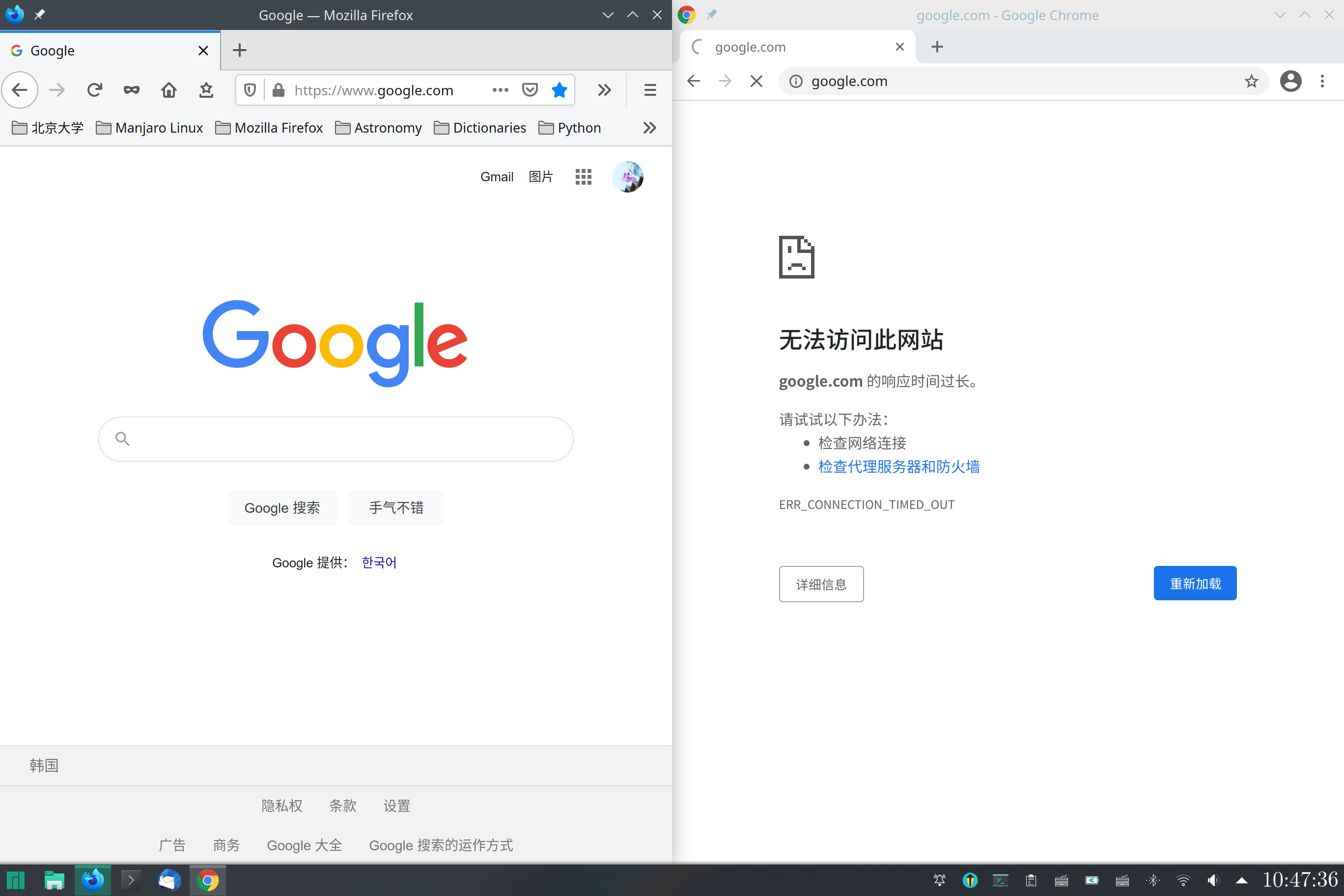Open the 商务 footer link
Image resolution: width=1344 pixels, height=896 pixels.
(x=226, y=845)
